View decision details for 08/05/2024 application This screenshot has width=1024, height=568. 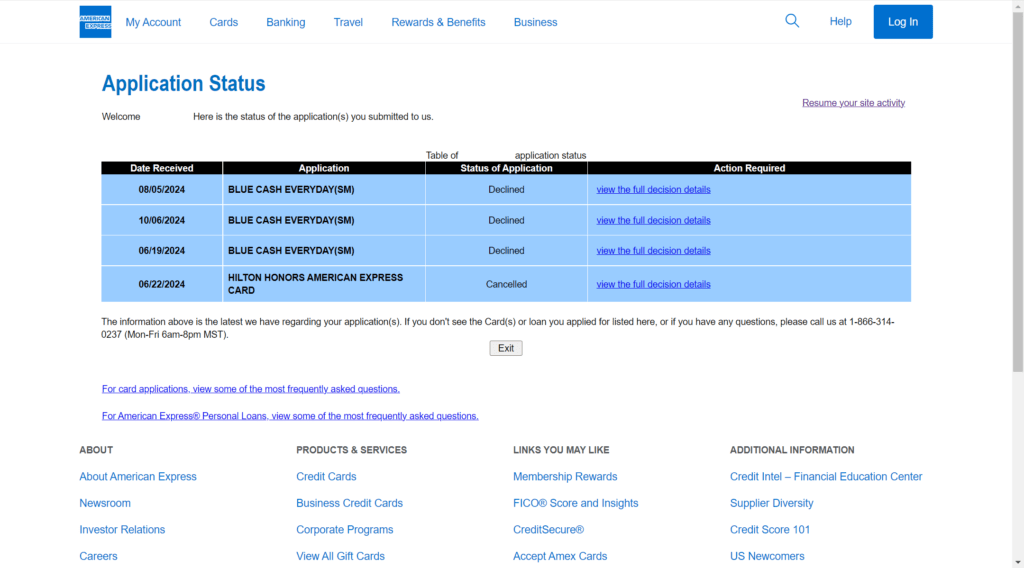[653, 189]
